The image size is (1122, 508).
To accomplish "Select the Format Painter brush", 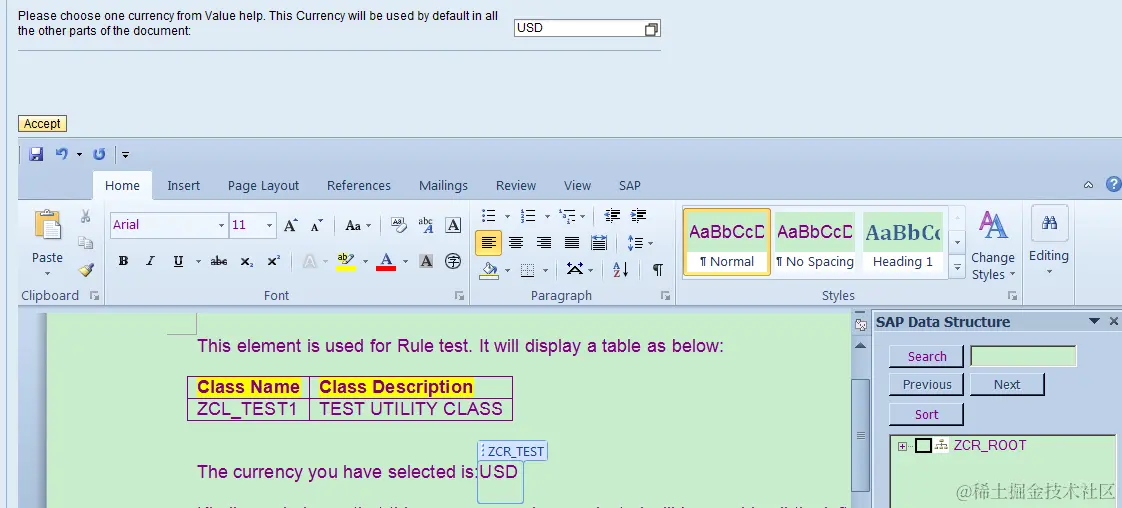I will click(x=86, y=269).
